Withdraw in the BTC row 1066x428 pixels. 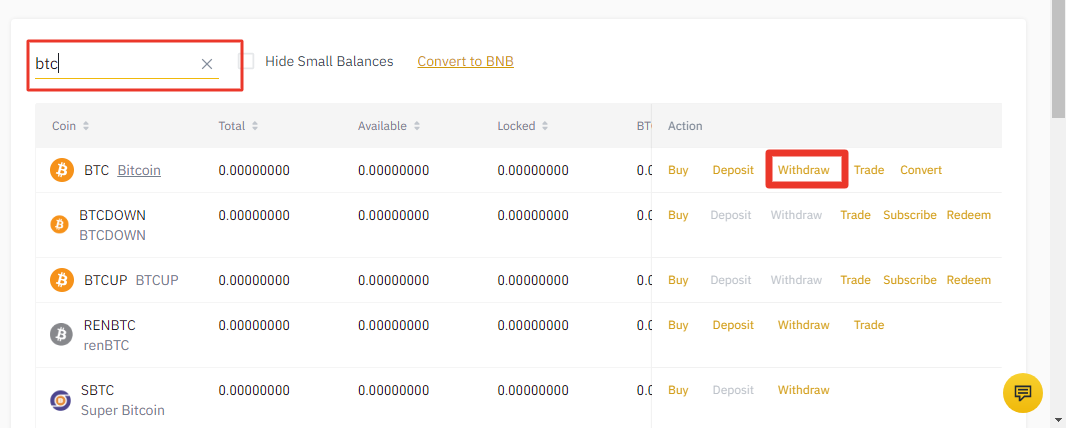[804, 171]
